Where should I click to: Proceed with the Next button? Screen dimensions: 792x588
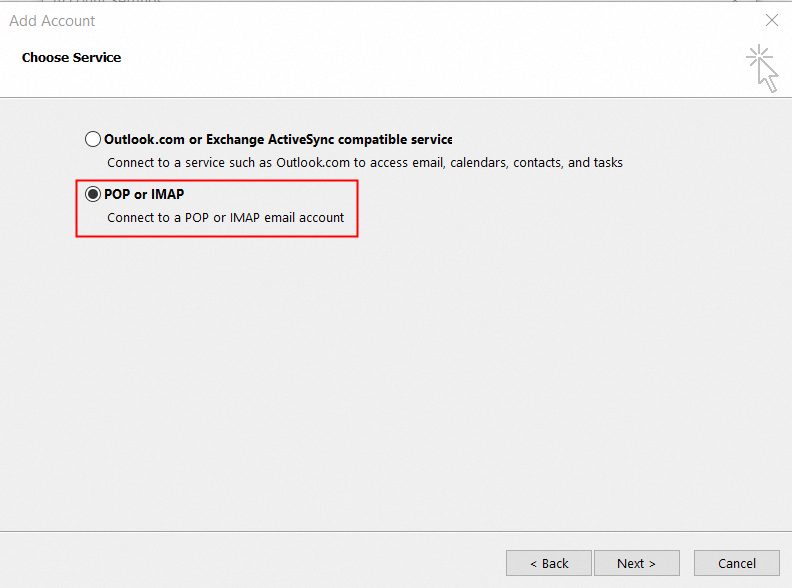636,563
